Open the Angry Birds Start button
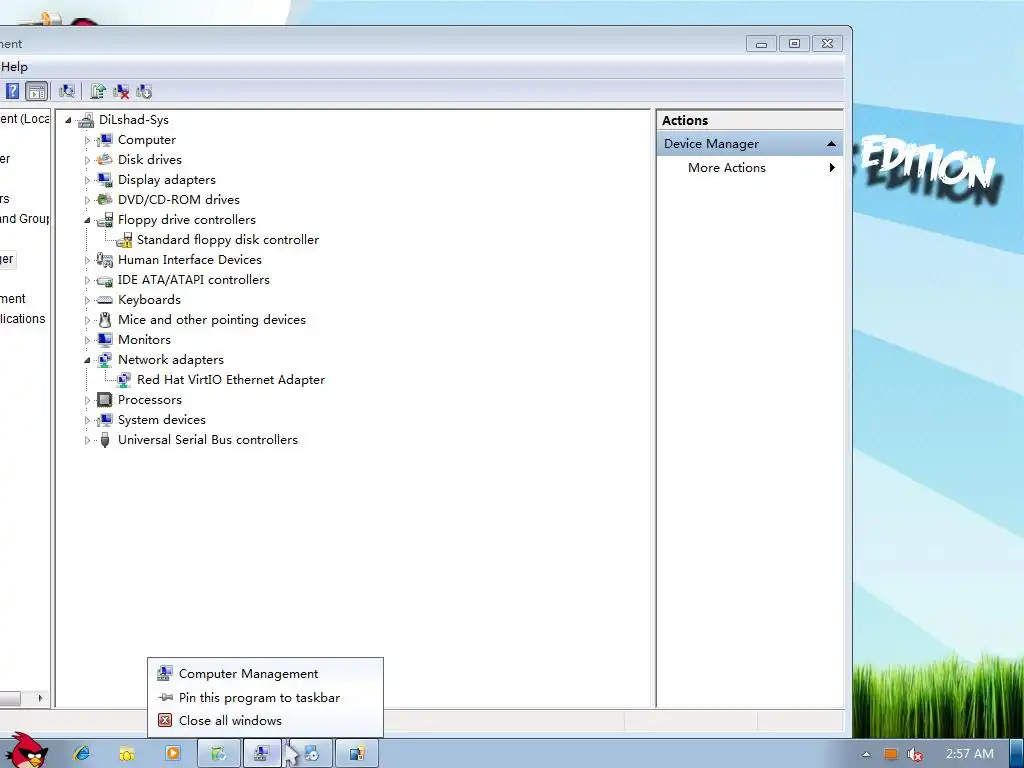Viewport: 1024px width, 768px height. tap(26, 751)
